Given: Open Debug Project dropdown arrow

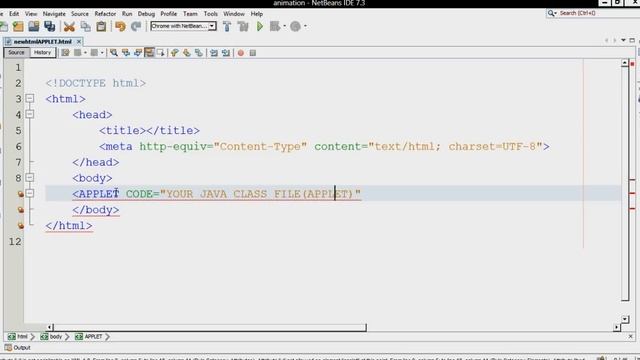Looking at the screenshot, I should (x=284, y=27).
